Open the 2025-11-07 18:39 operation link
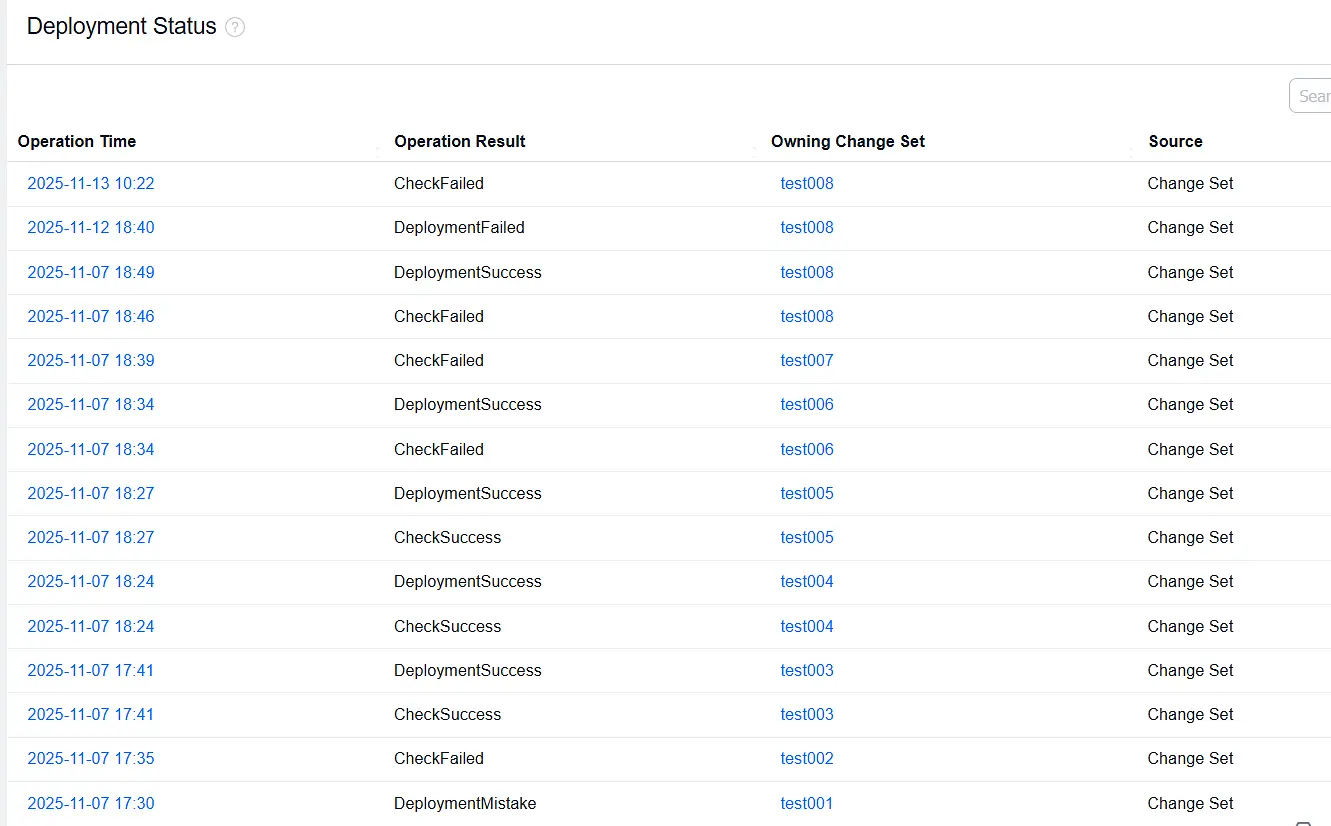Screen dimensions: 1331x826 point(91,360)
